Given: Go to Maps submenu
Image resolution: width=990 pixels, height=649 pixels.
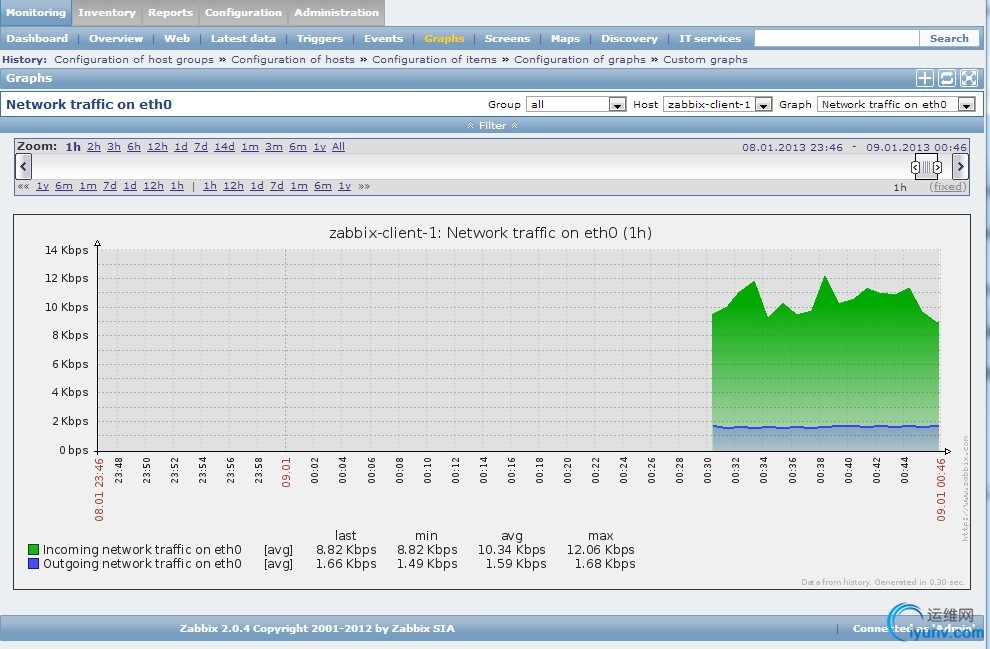Looking at the screenshot, I should tap(565, 39).
